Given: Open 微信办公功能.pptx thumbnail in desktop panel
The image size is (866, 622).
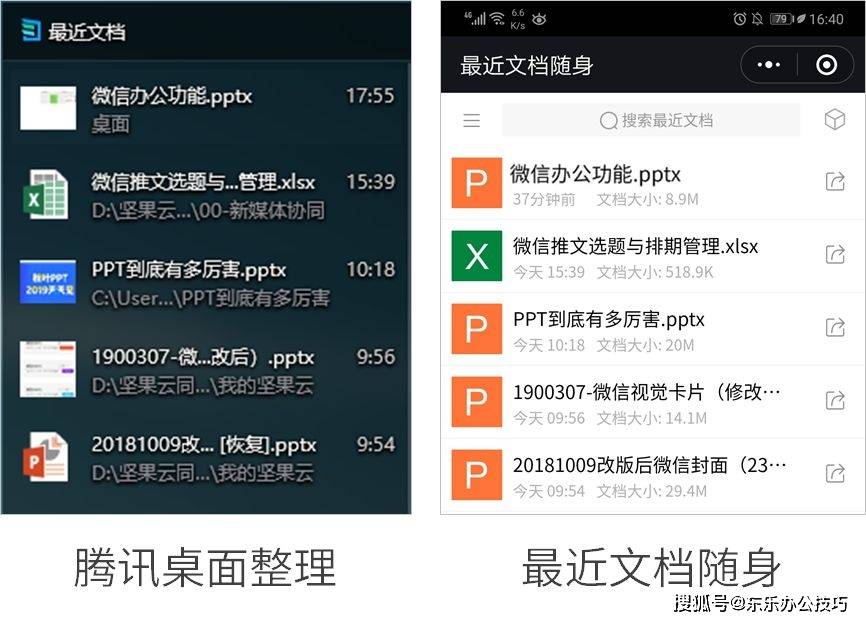Looking at the screenshot, I should coord(48,108).
